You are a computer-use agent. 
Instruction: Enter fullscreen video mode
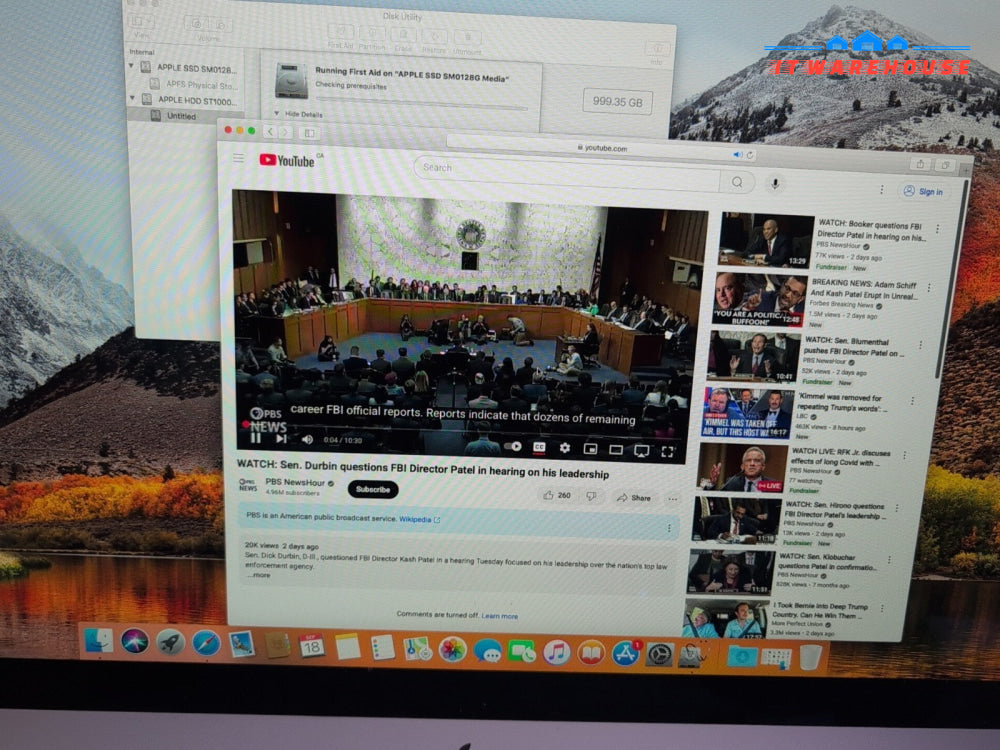click(x=668, y=452)
